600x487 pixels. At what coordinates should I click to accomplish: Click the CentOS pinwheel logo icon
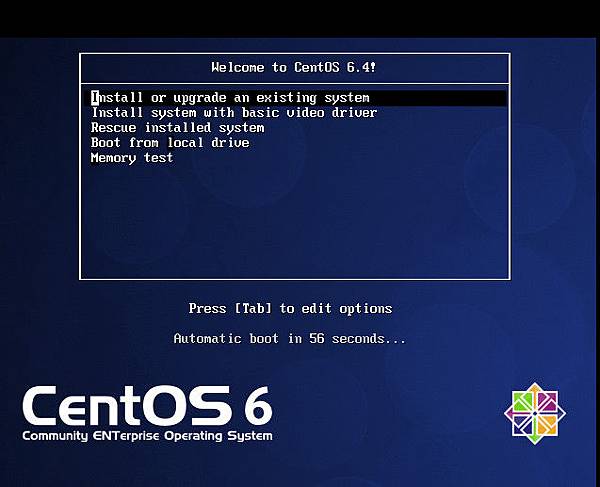tap(535, 414)
